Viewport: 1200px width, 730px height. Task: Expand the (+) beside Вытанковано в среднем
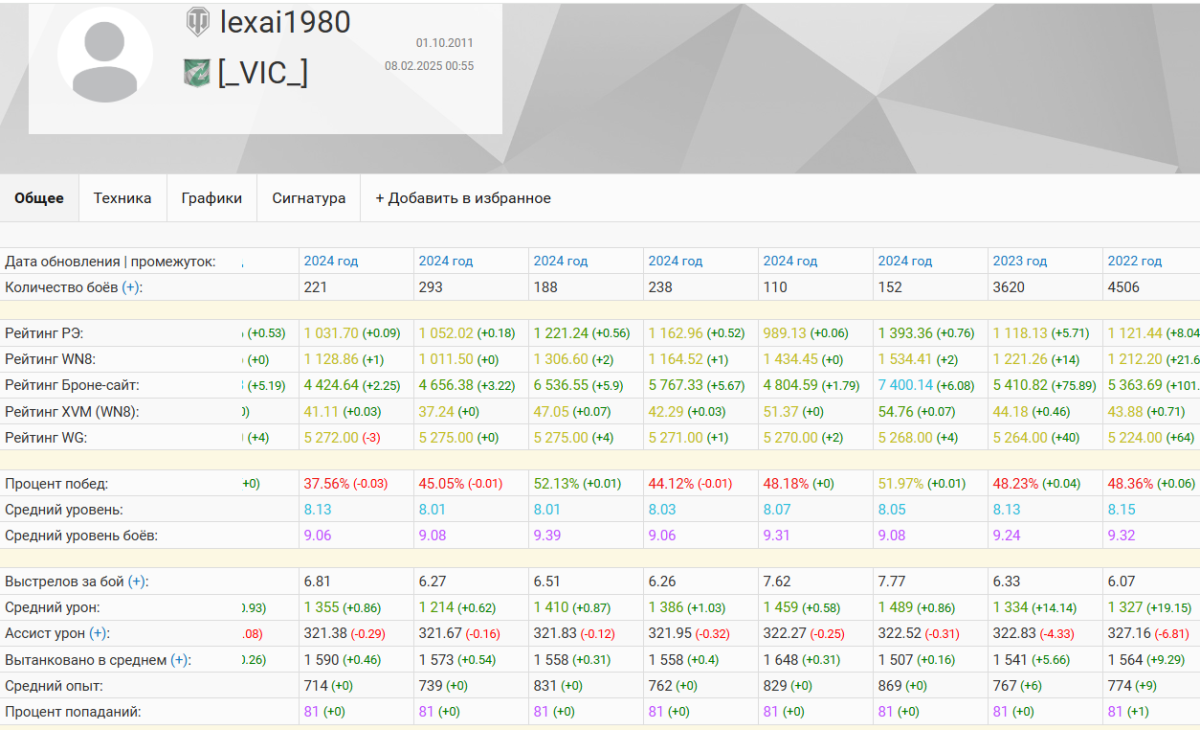(x=180, y=659)
